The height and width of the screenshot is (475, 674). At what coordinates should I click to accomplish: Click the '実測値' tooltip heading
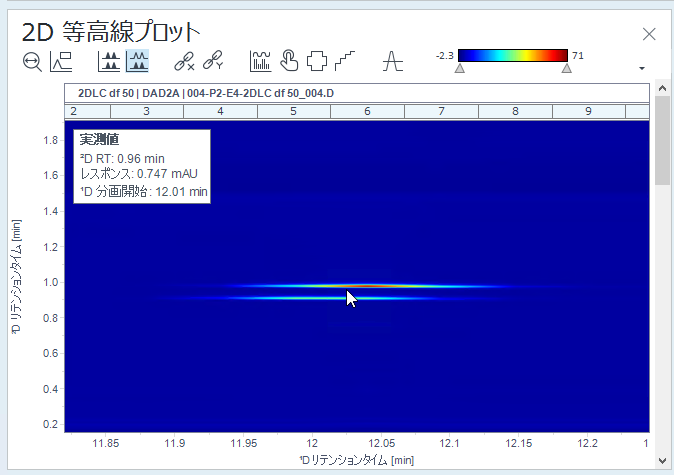(x=99, y=139)
